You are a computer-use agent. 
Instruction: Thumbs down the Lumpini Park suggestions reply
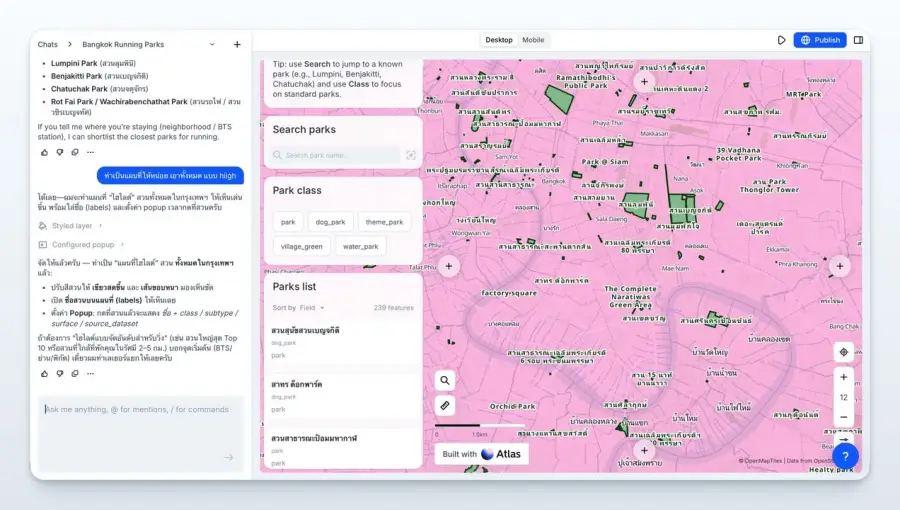(60, 152)
